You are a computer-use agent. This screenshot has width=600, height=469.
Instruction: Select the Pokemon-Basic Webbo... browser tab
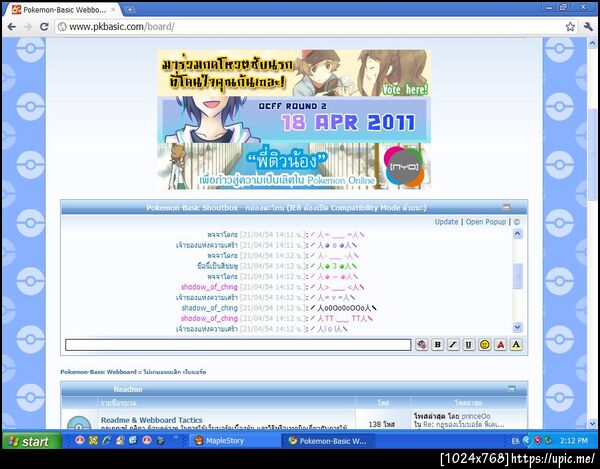[x=64, y=10]
